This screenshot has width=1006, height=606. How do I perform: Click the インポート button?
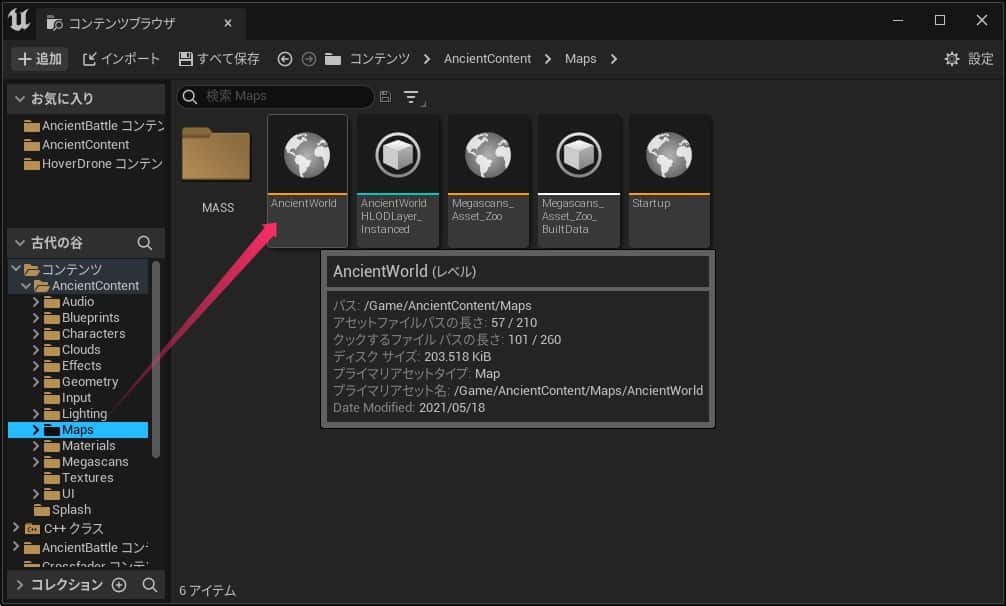(x=121, y=59)
